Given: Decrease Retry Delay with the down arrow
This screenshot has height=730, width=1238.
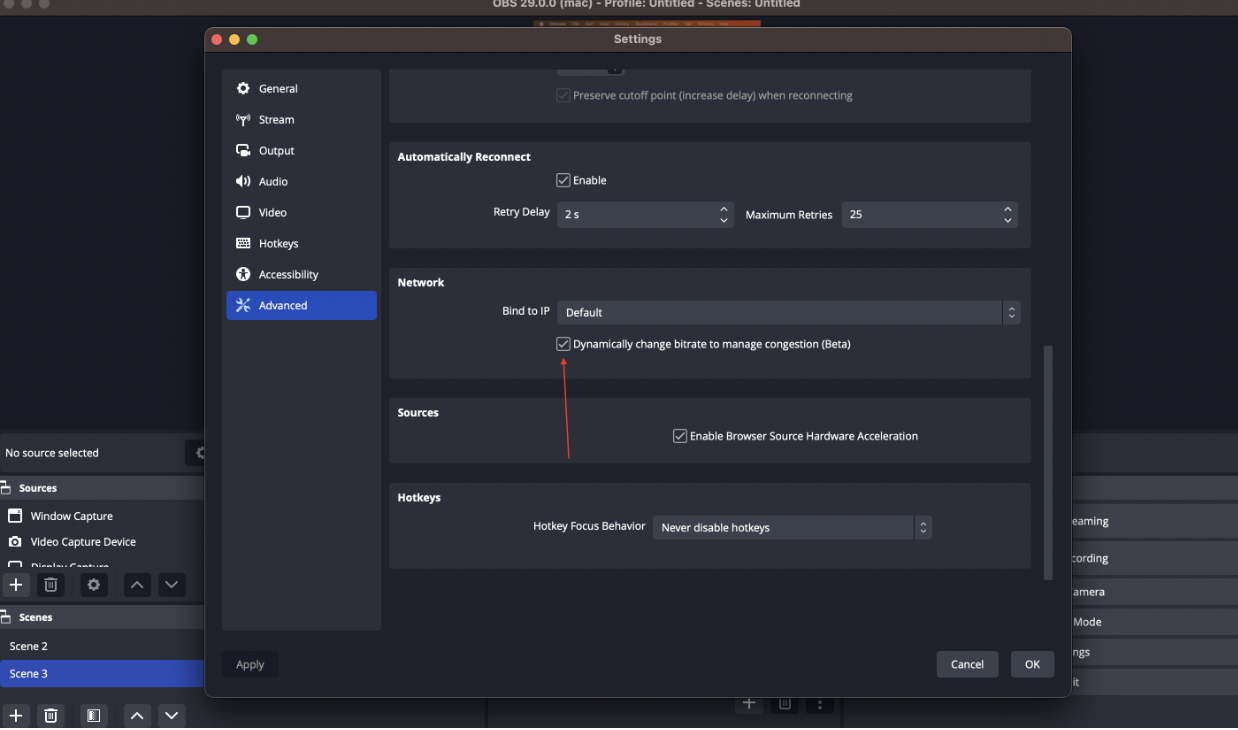Looking at the screenshot, I should tap(724, 220).
